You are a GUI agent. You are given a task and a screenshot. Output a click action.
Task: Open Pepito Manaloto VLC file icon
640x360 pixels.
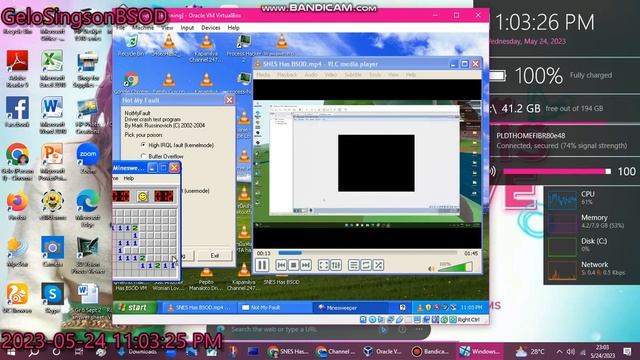coord(206,278)
